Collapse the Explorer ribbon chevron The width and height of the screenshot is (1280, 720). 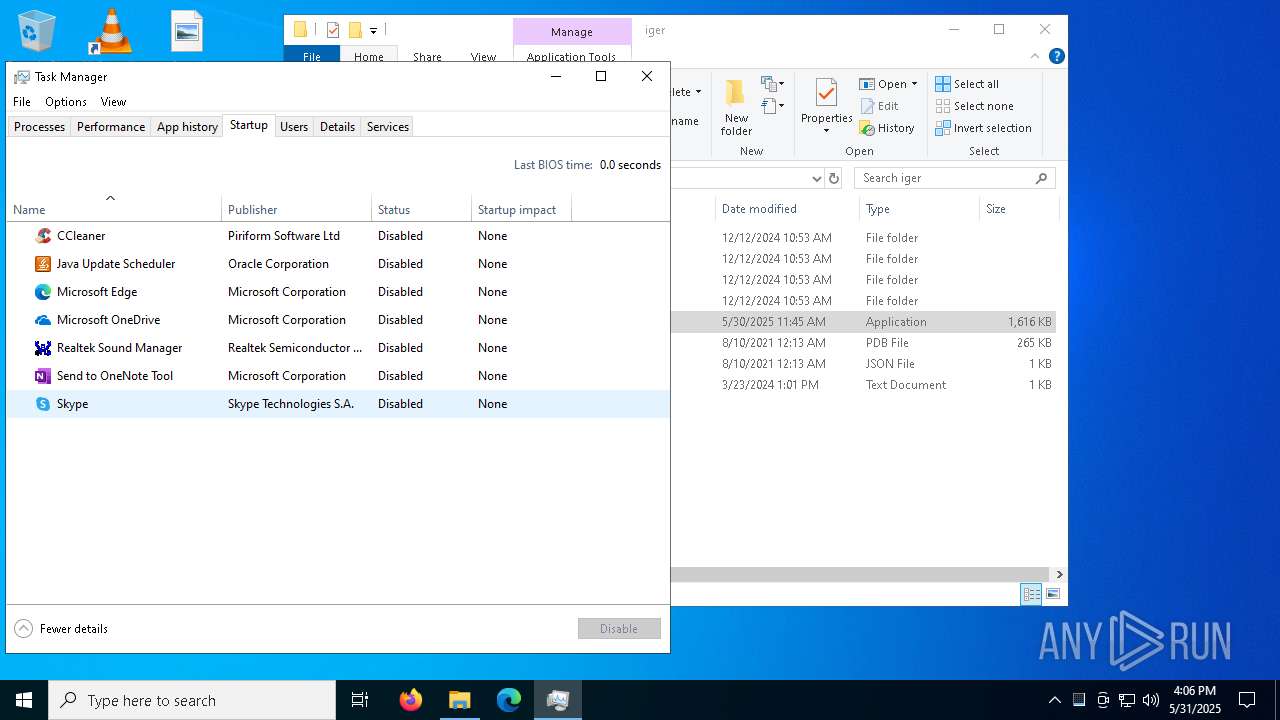tap(1036, 56)
